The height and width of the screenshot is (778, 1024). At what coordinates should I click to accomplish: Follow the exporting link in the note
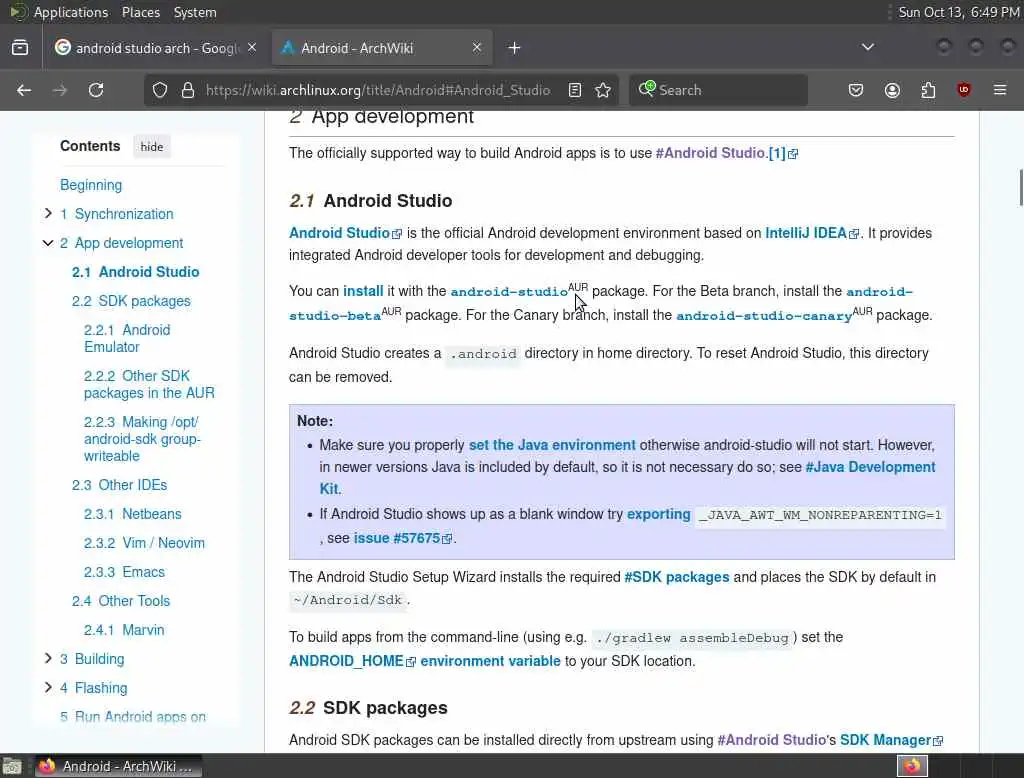(x=658, y=514)
